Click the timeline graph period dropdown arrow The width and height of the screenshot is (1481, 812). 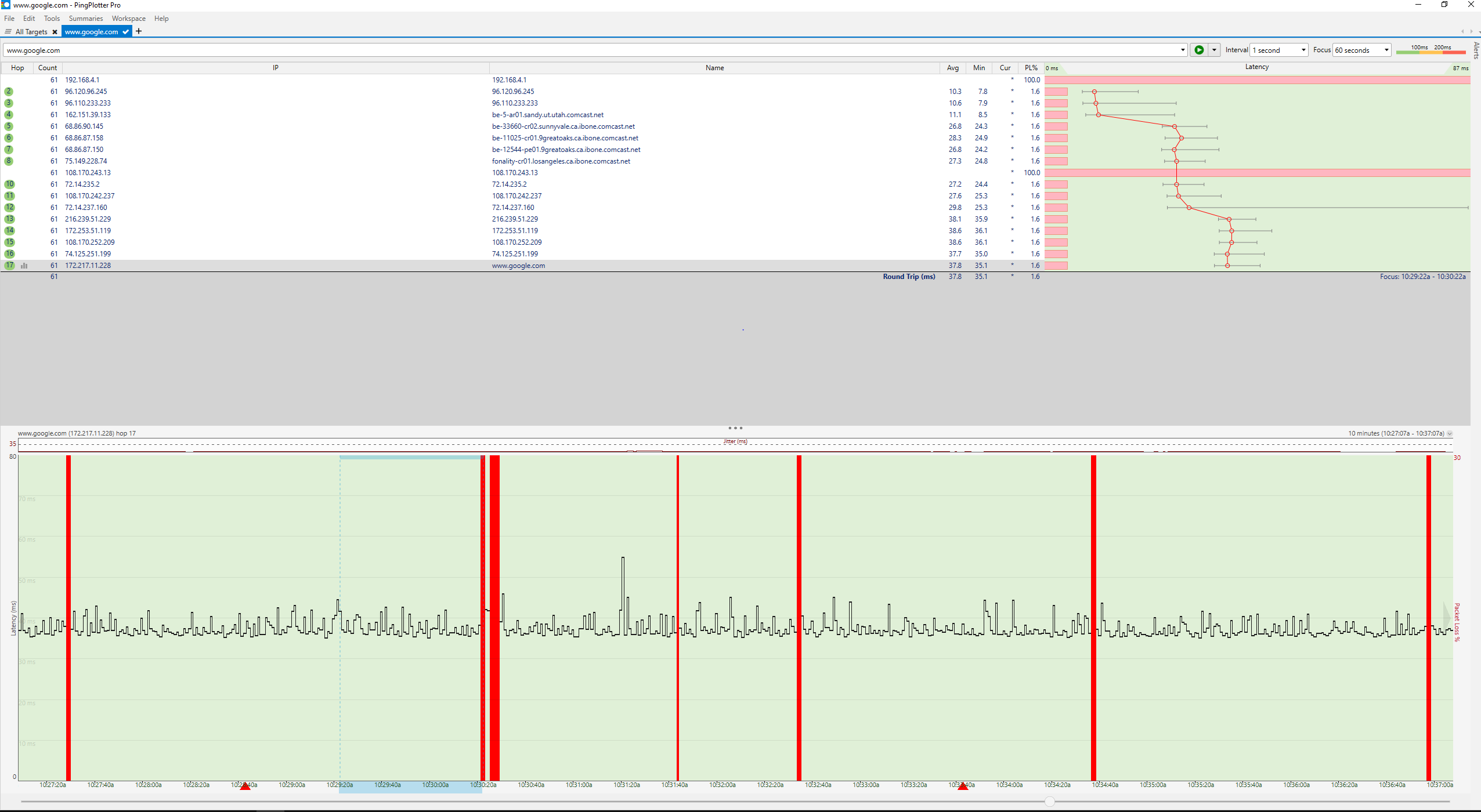click(x=1449, y=434)
